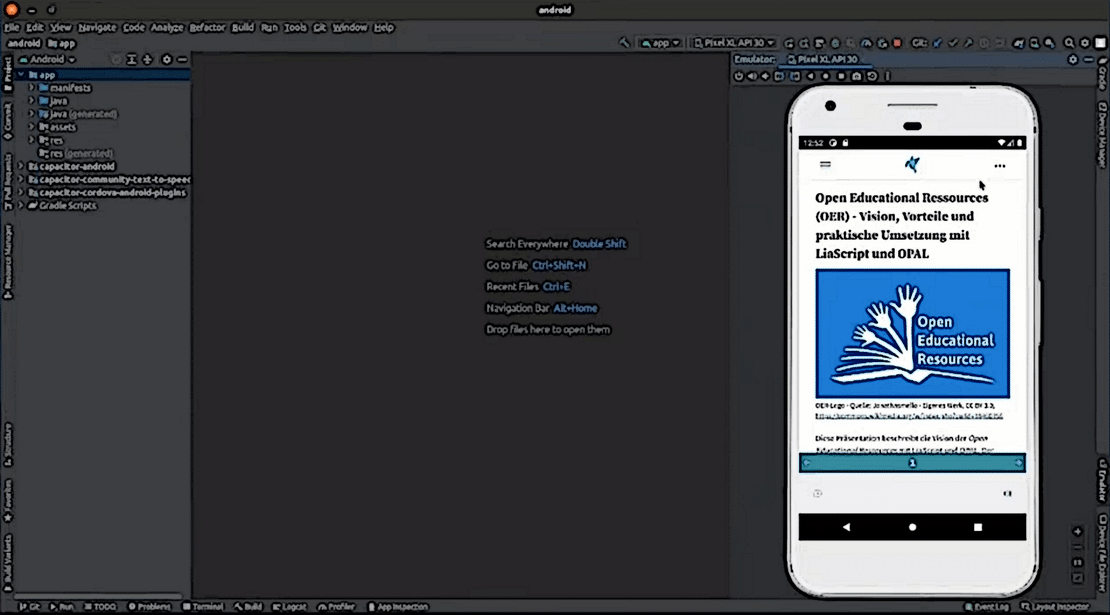The height and width of the screenshot is (615, 1110).
Task: Open three-dot options in LiaScript app
Action: pos(999,166)
